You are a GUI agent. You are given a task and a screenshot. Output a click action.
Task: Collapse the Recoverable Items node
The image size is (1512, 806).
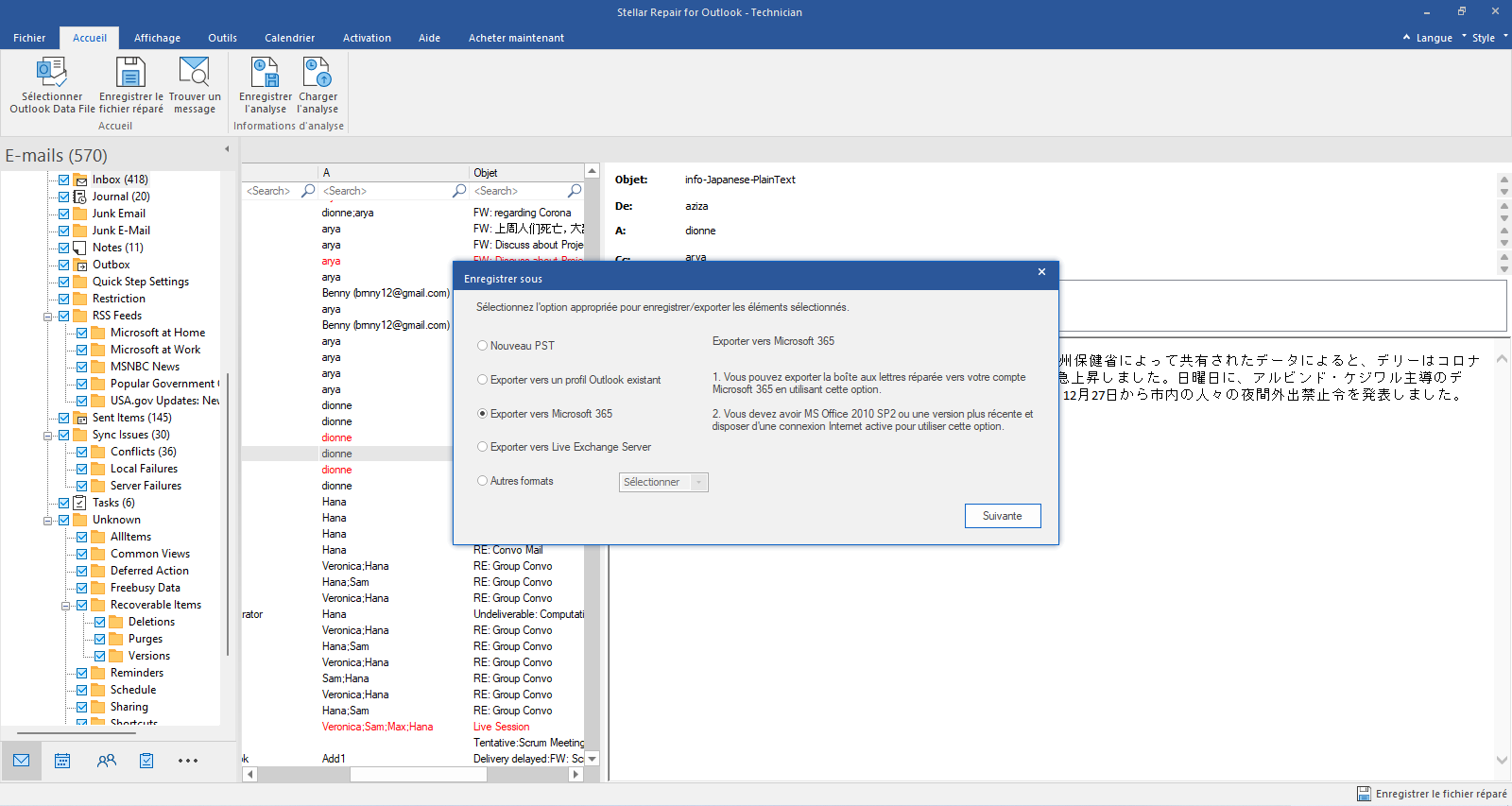pyautogui.click(x=66, y=606)
